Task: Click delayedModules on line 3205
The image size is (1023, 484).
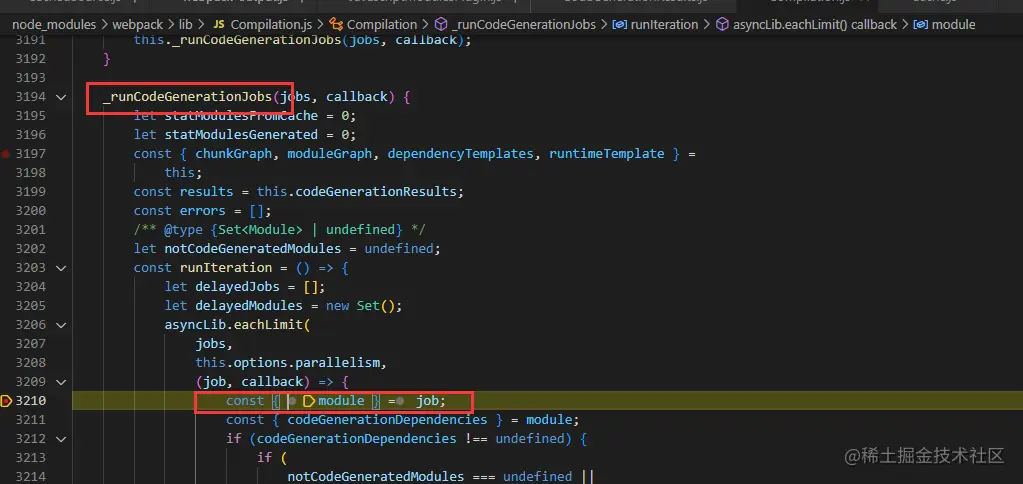Action: 249,305
